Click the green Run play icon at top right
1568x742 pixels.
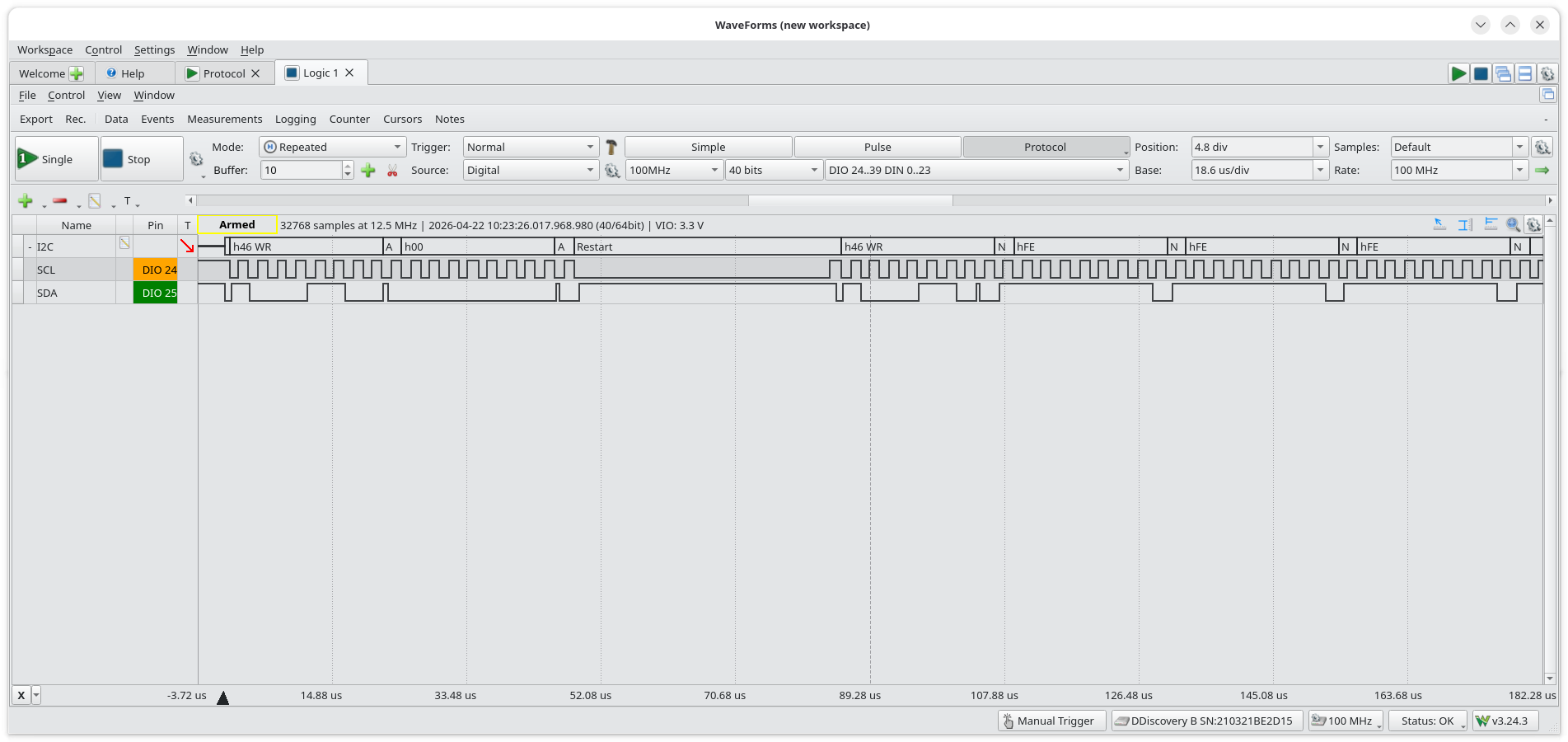point(1458,73)
